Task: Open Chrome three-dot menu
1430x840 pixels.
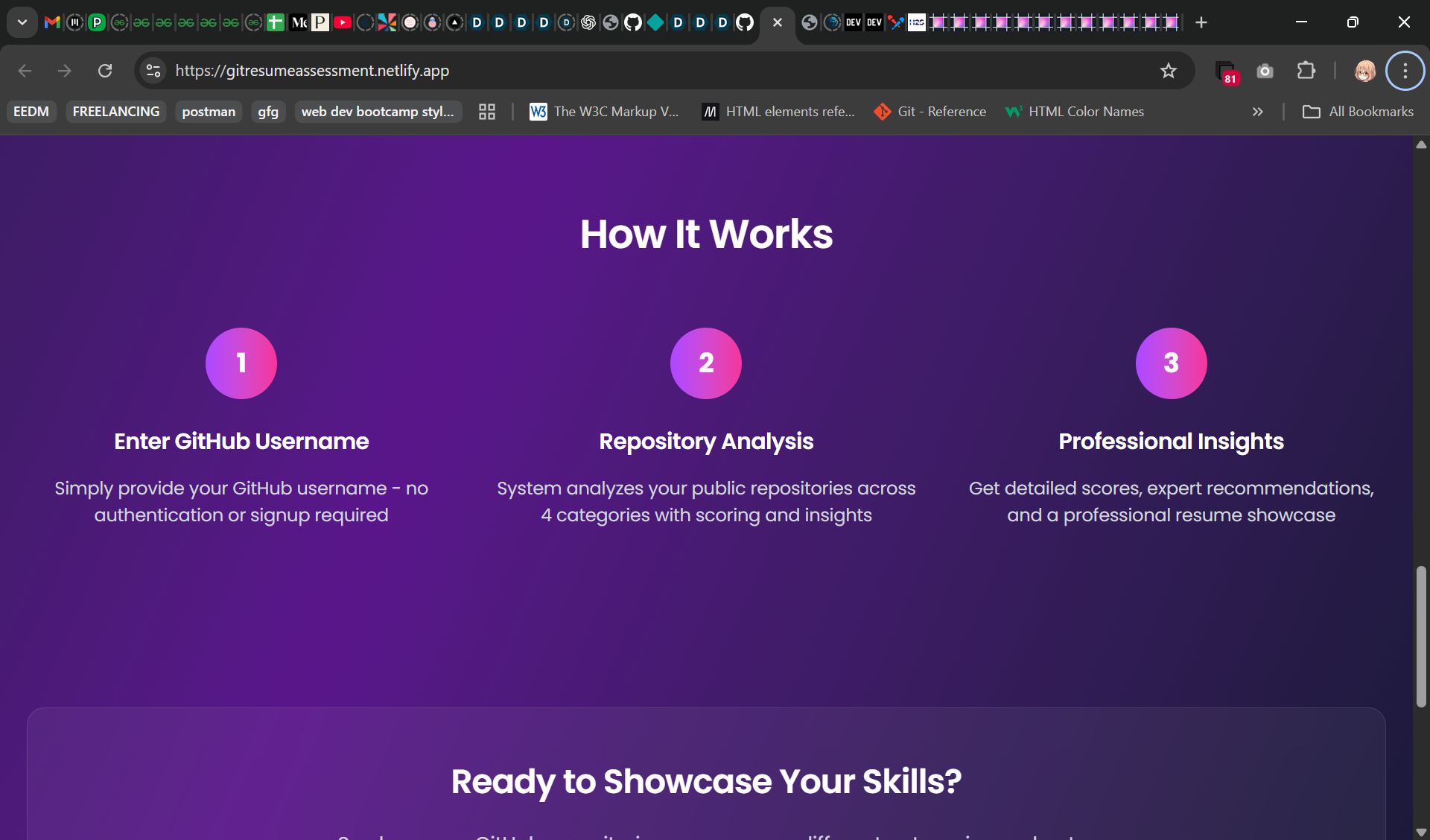Action: [1405, 71]
